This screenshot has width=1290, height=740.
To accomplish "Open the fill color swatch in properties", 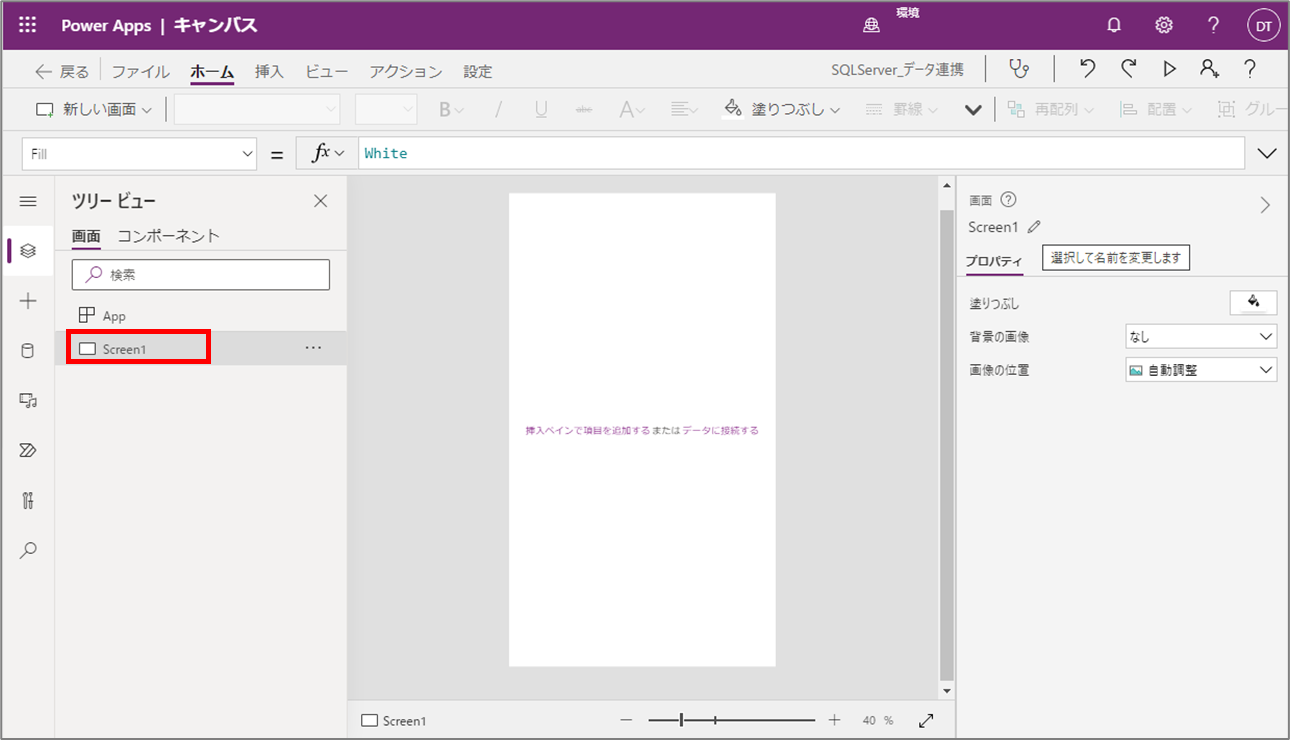I will pyautogui.click(x=1253, y=303).
